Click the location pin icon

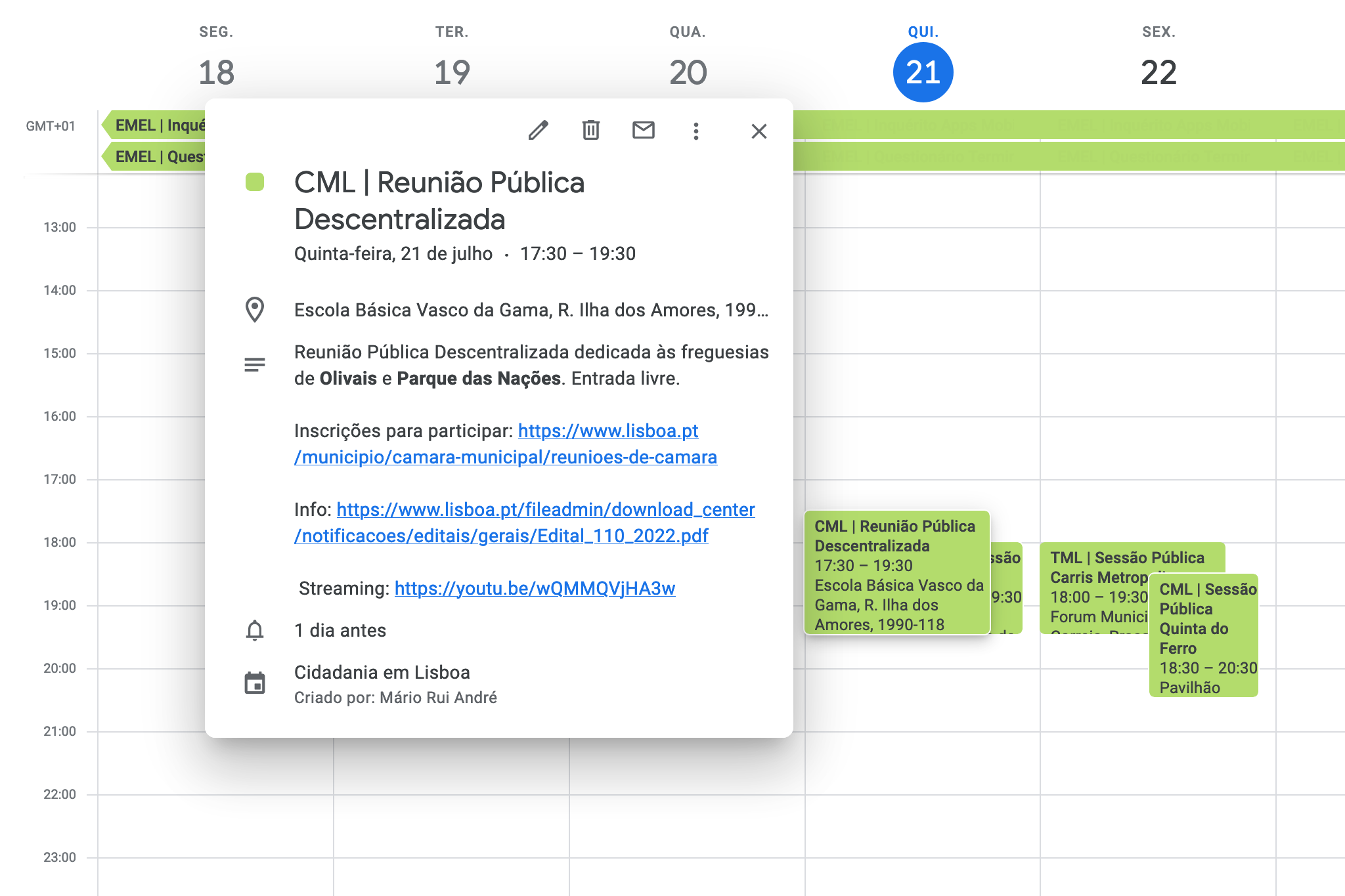pos(255,310)
